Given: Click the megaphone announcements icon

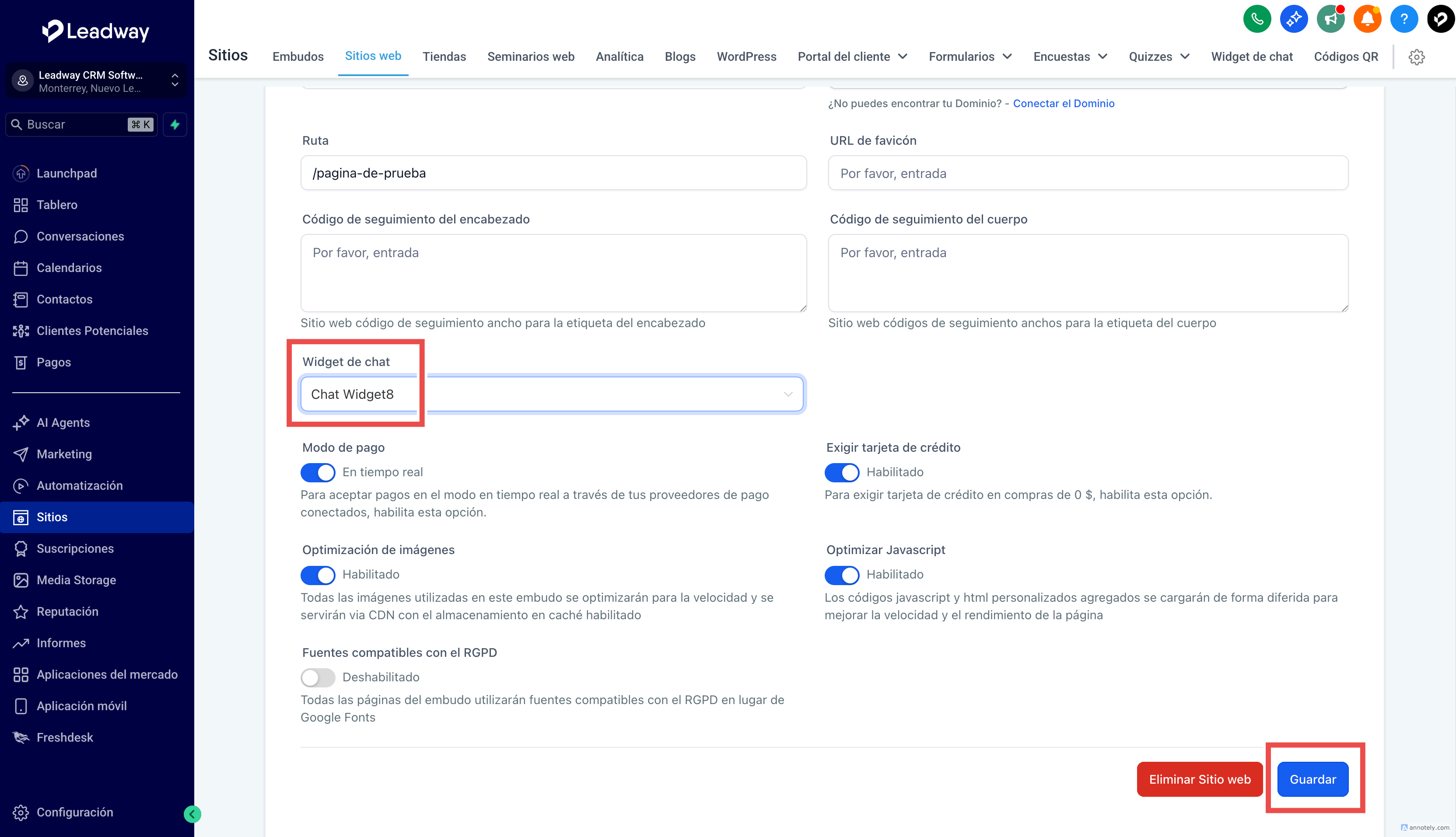Looking at the screenshot, I should (x=1330, y=19).
